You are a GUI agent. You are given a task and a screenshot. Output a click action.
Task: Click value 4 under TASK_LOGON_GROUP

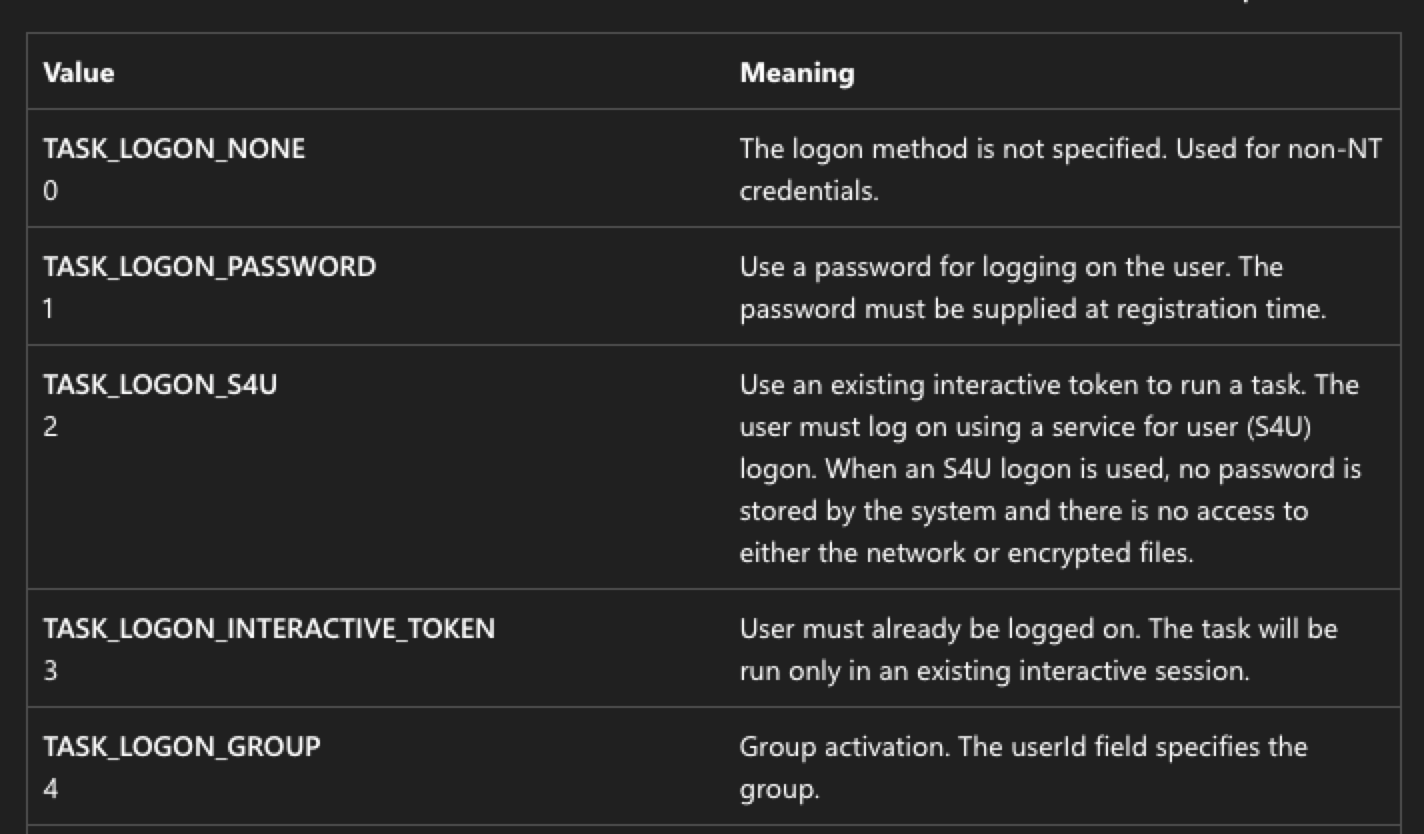[50, 789]
